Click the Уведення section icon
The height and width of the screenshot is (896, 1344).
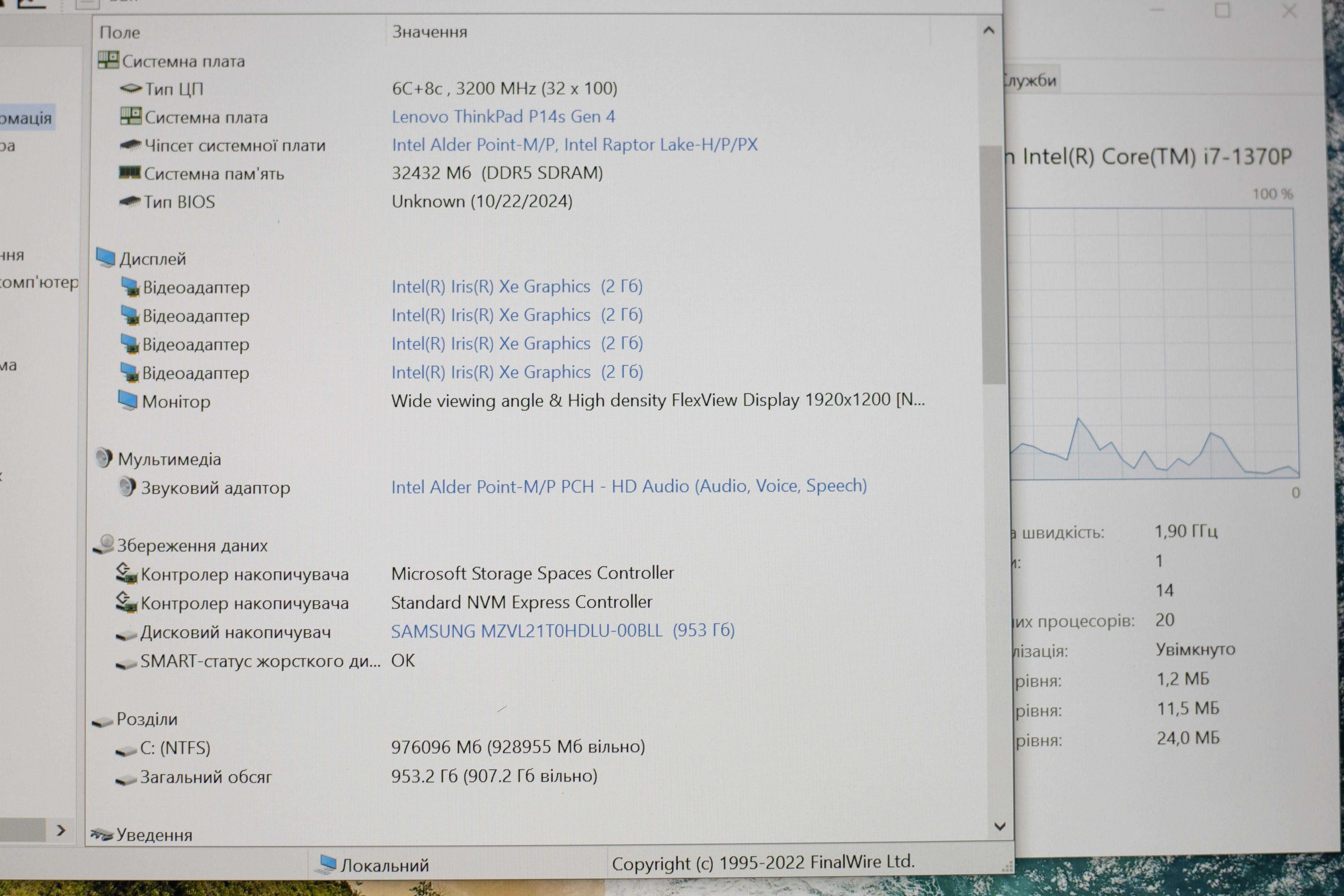pyautogui.click(x=102, y=835)
